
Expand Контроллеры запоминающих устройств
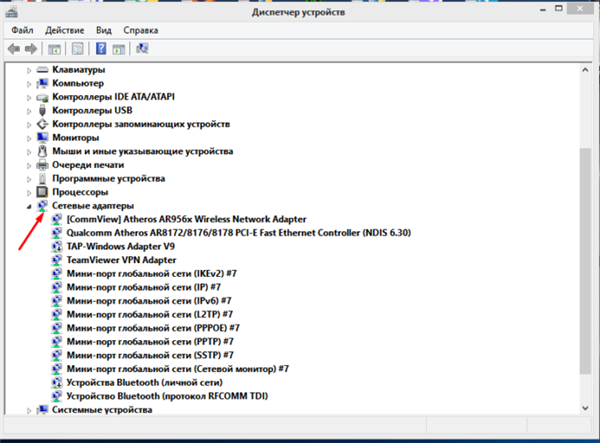click(x=29, y=125)
